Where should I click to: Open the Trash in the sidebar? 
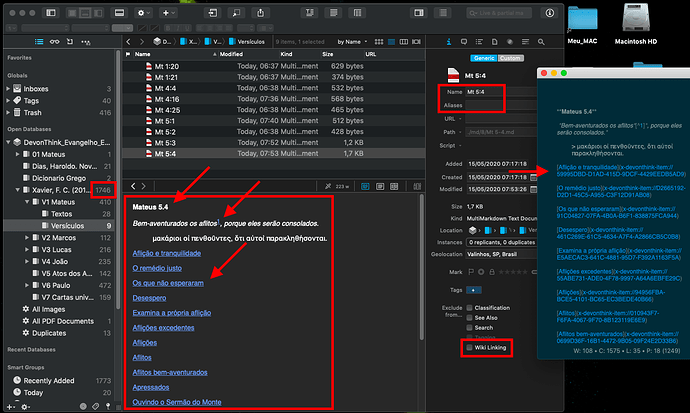34,112
